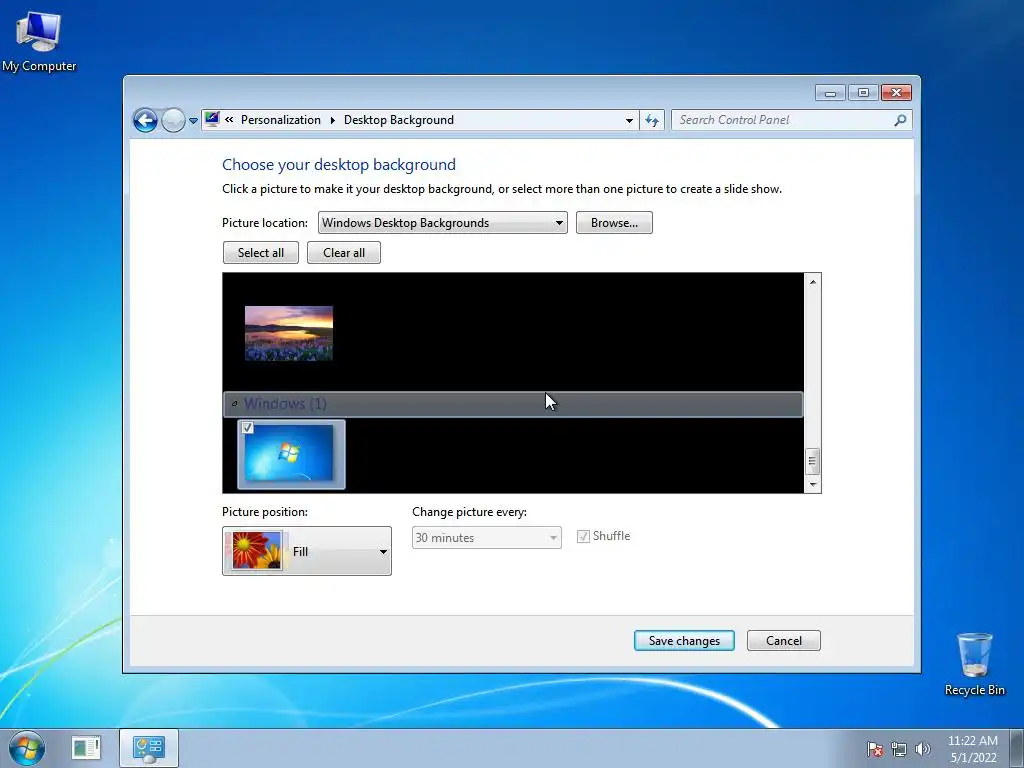Minimize the Desktop Background window
This screenshot has width=1024, height=768.
click(830, 93)
